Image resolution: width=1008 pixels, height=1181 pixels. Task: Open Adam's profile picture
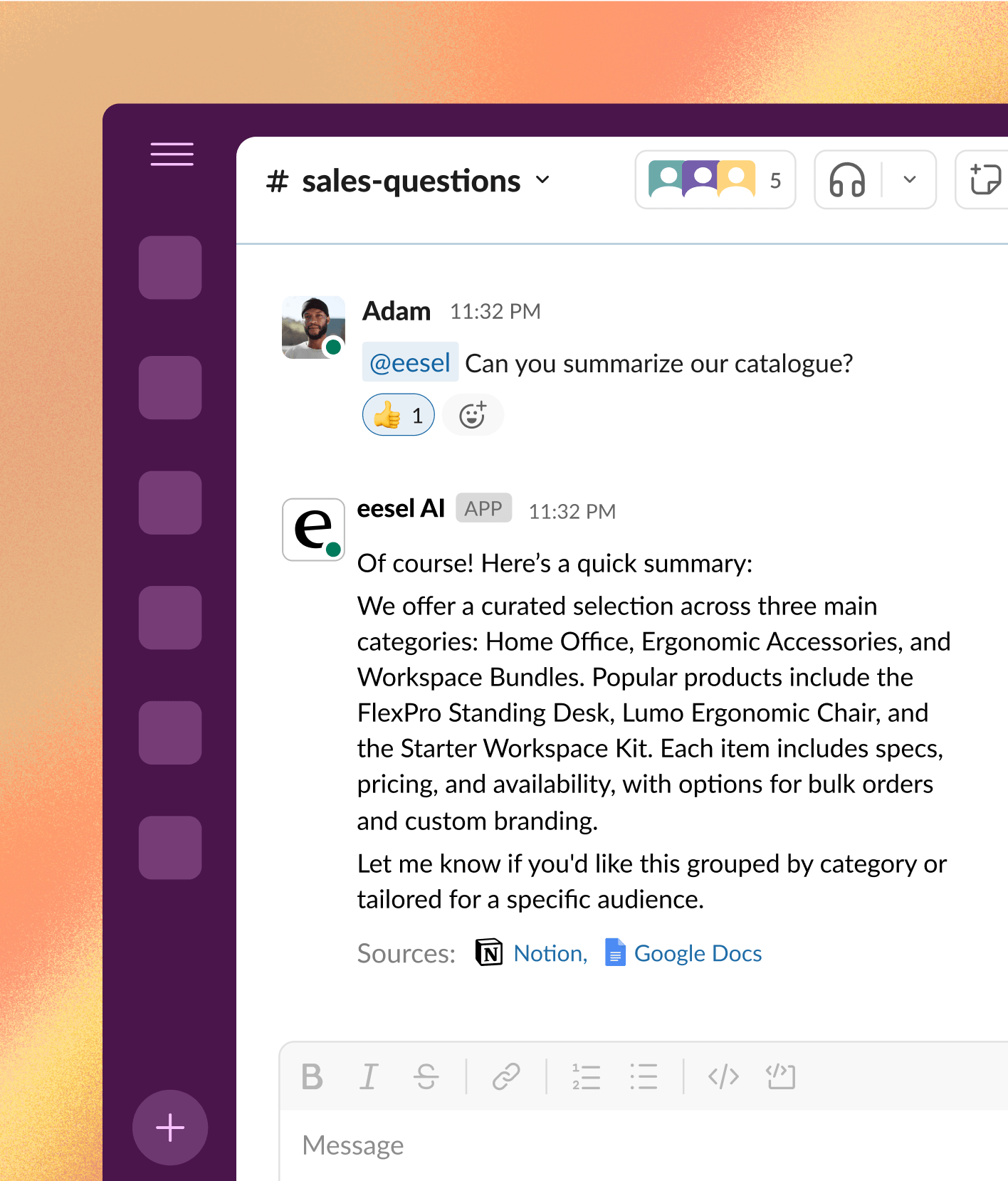(x=313, y=327)
